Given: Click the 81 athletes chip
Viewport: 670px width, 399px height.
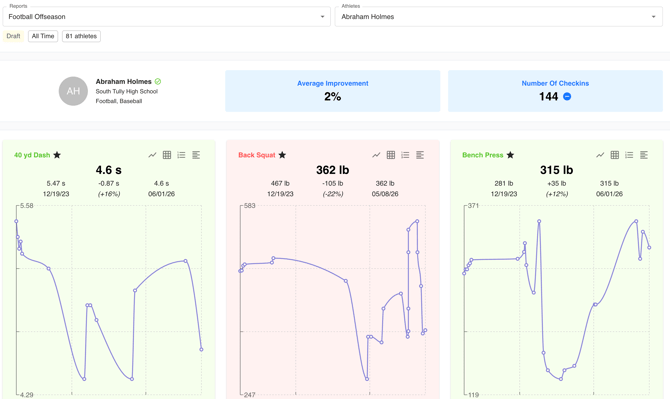Looking at the screenshot, I should click(81, 36).
